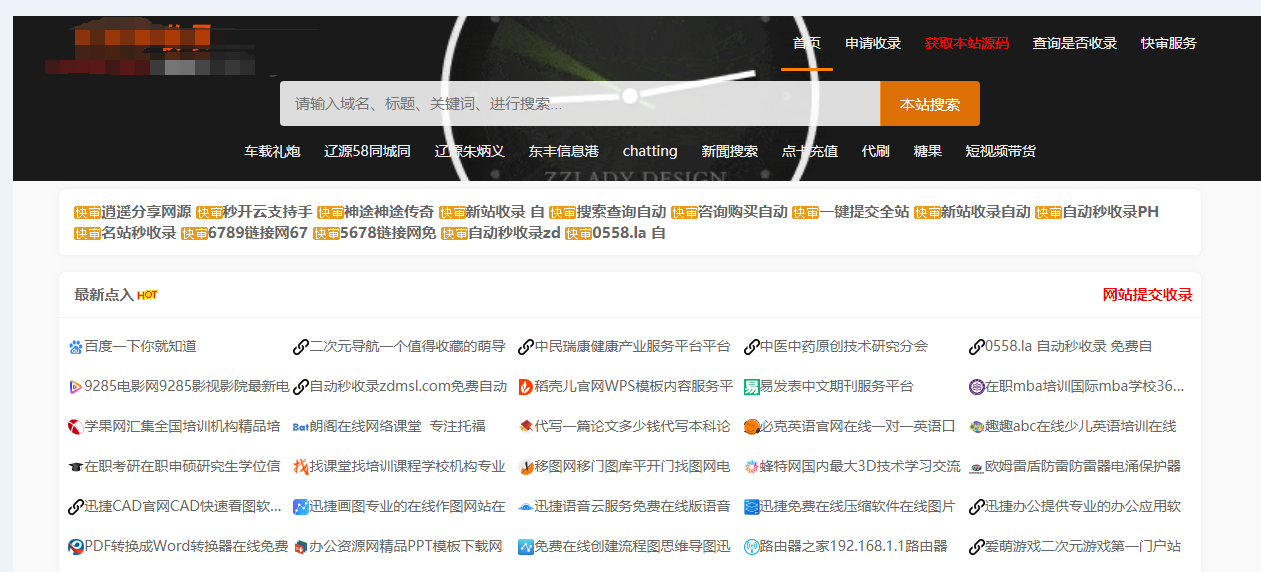Open the 名站秒收录 quick-review entry
This screenshot has height=572, width=1261.
(139, 233)
